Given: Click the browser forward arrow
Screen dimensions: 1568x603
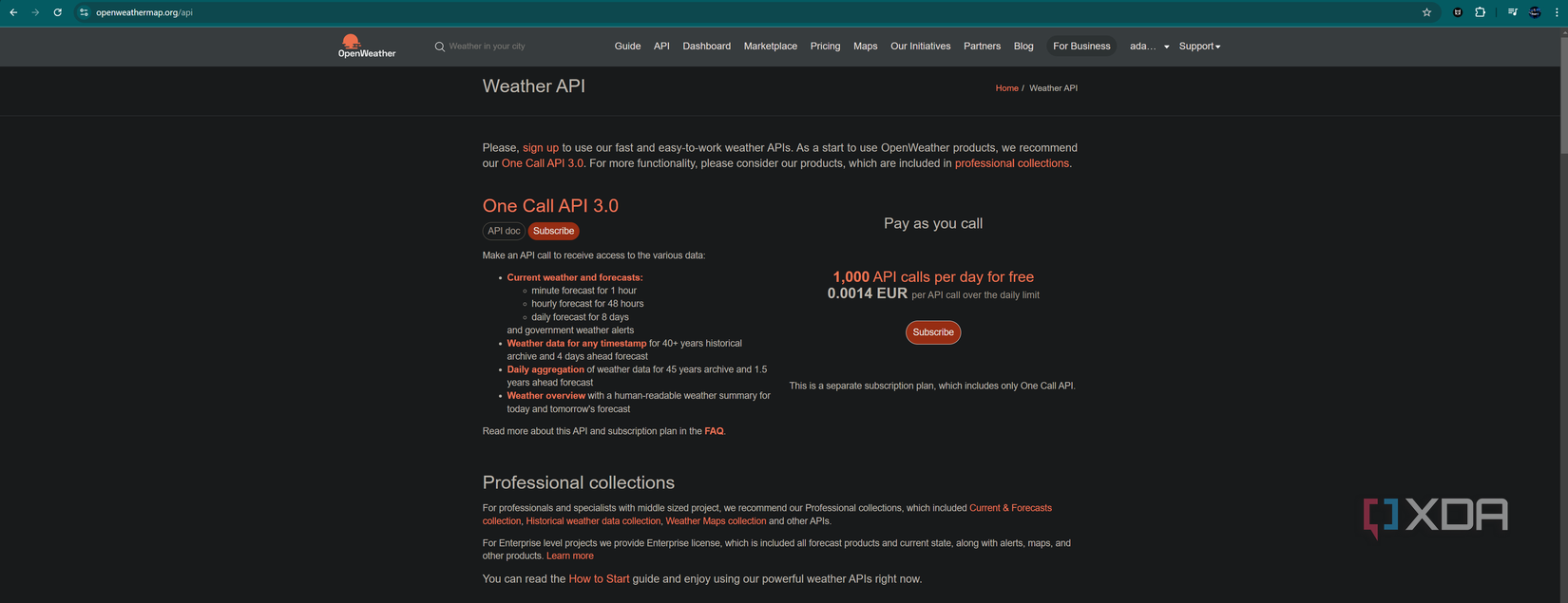Looking at the screenshot, I should (35, 12).
